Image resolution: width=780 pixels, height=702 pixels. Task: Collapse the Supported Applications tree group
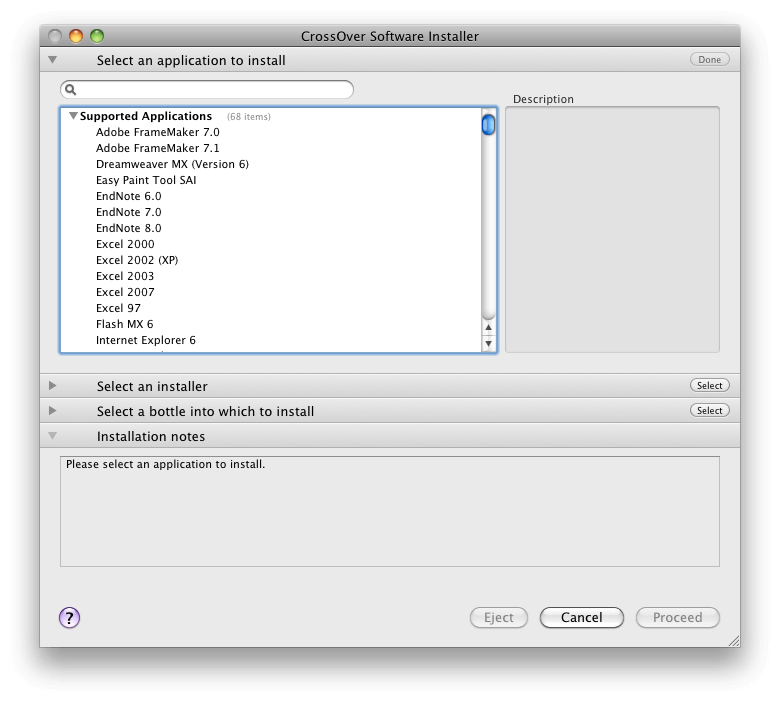(x=73, y=116)
